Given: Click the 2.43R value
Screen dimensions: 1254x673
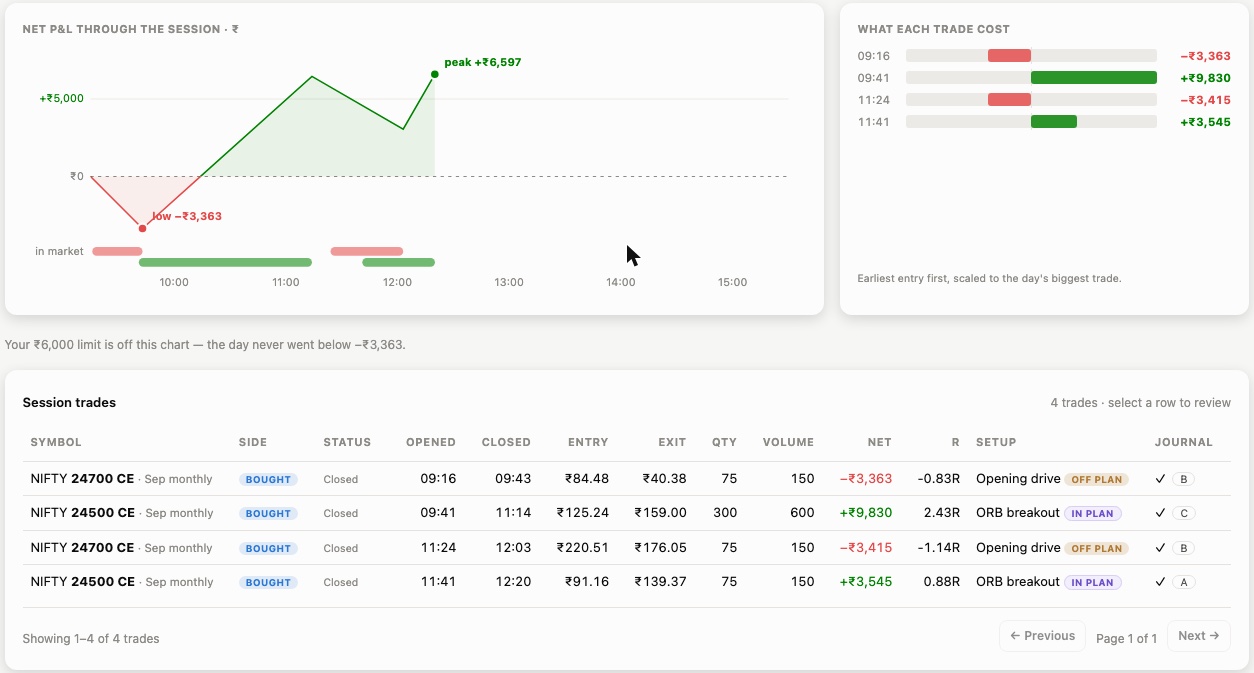Looking at the screenshot, I should 942,513.
